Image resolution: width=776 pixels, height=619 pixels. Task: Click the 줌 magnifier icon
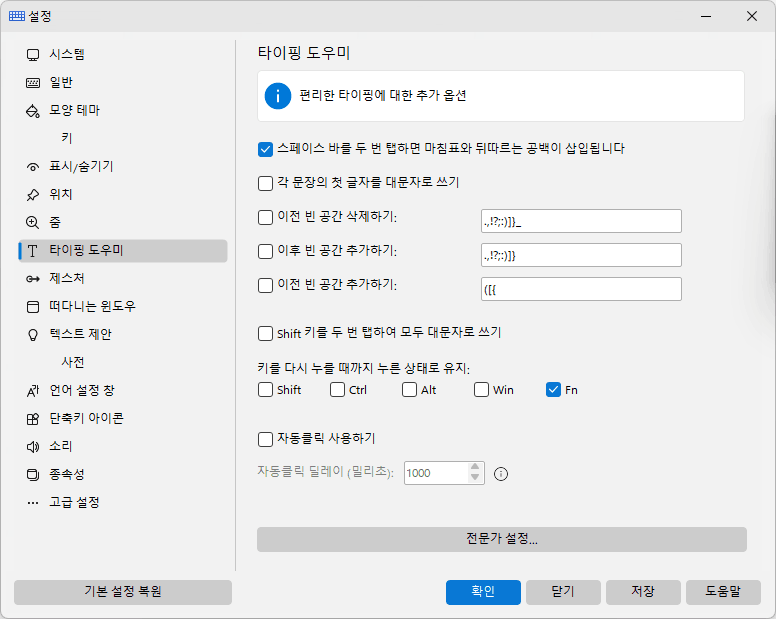33,223
